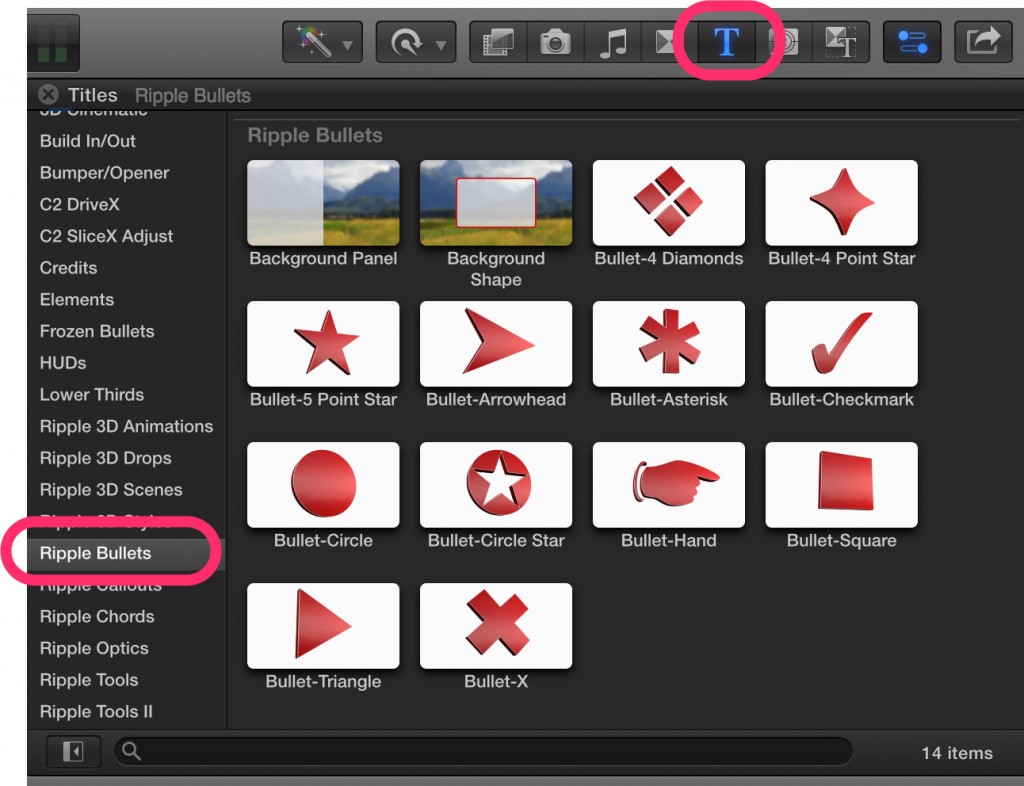
Task: Select the Background Shape title thumbnail
Action: (496, 203)
